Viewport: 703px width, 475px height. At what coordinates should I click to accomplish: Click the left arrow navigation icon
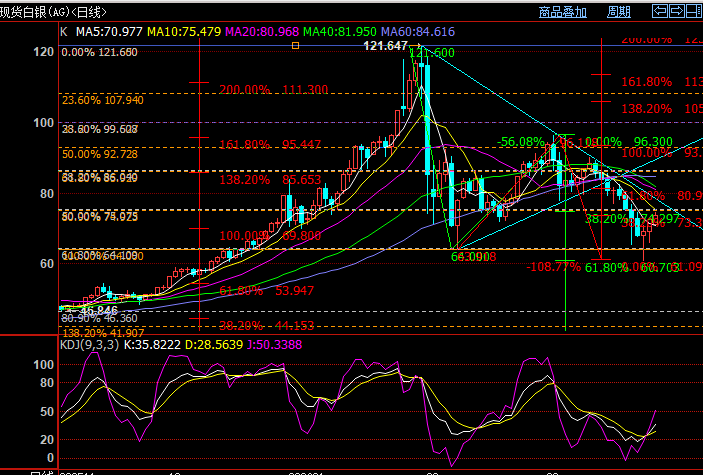(x=661, y=11)
